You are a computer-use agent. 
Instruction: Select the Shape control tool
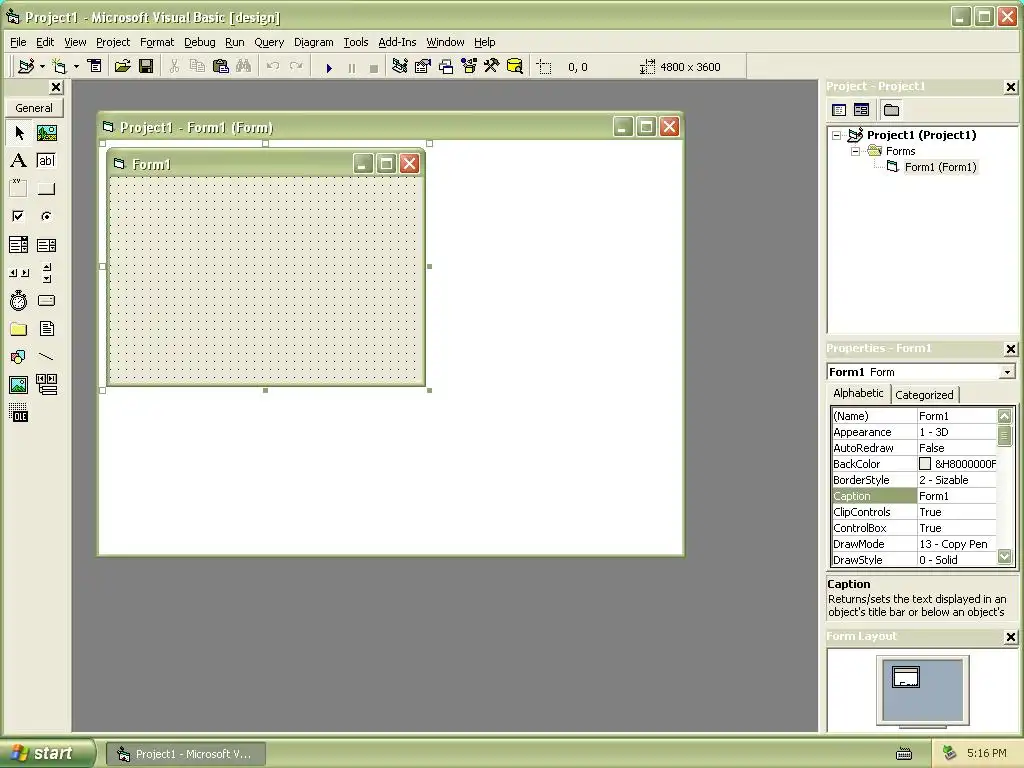click(19, 357)
